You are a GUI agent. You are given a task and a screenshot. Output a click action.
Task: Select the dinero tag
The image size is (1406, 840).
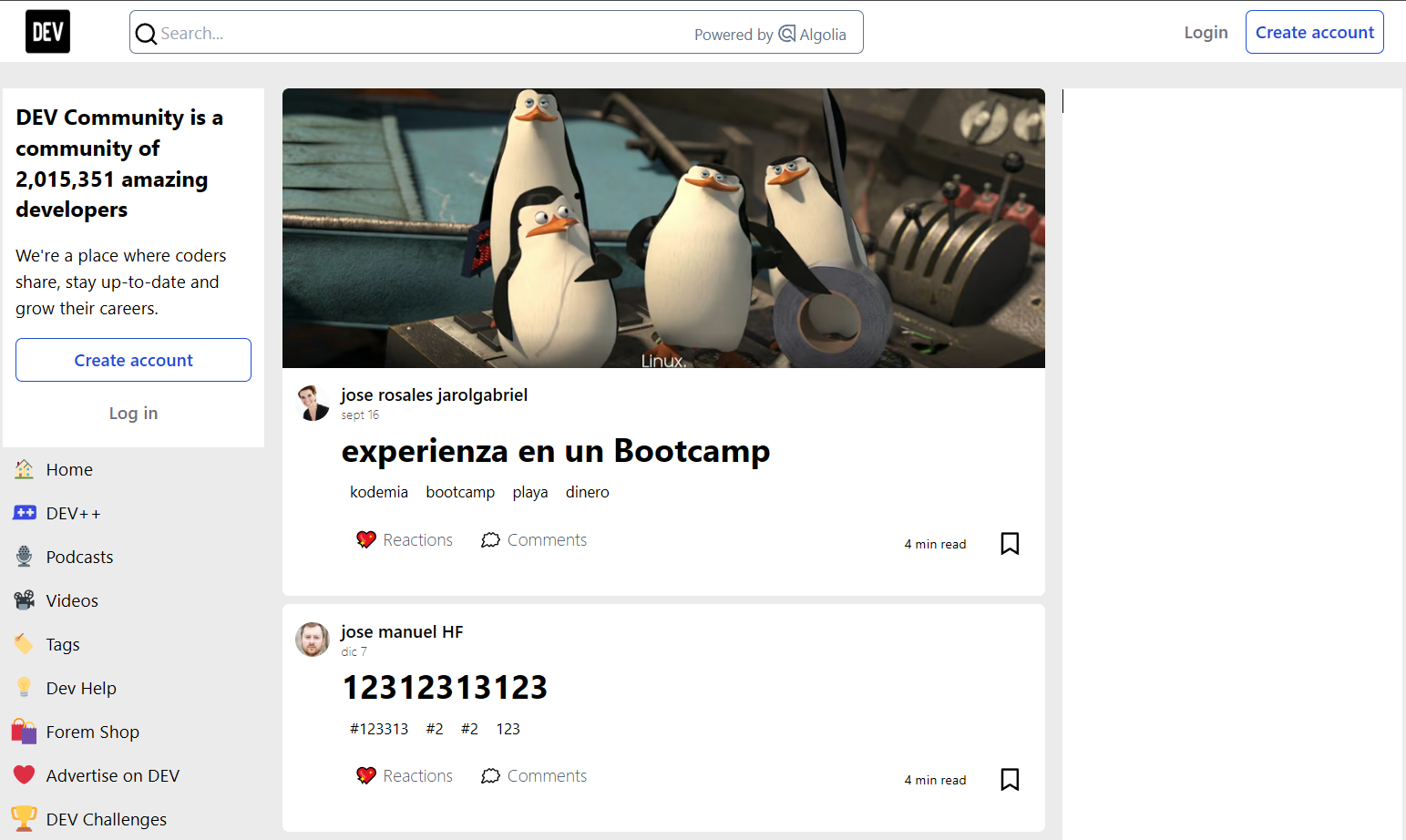click(587, 492)
